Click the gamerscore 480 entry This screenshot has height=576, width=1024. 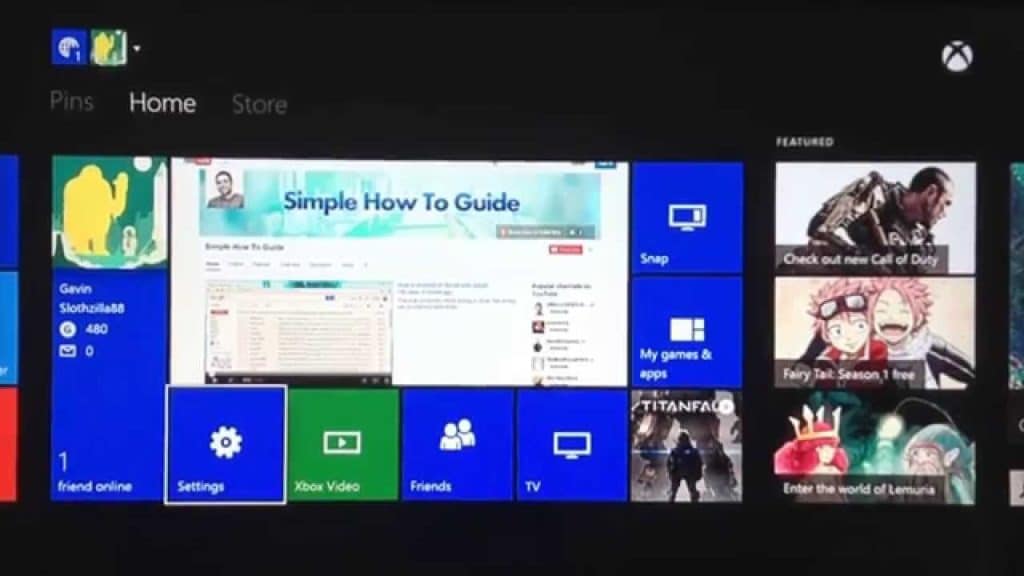pos(84,329)
